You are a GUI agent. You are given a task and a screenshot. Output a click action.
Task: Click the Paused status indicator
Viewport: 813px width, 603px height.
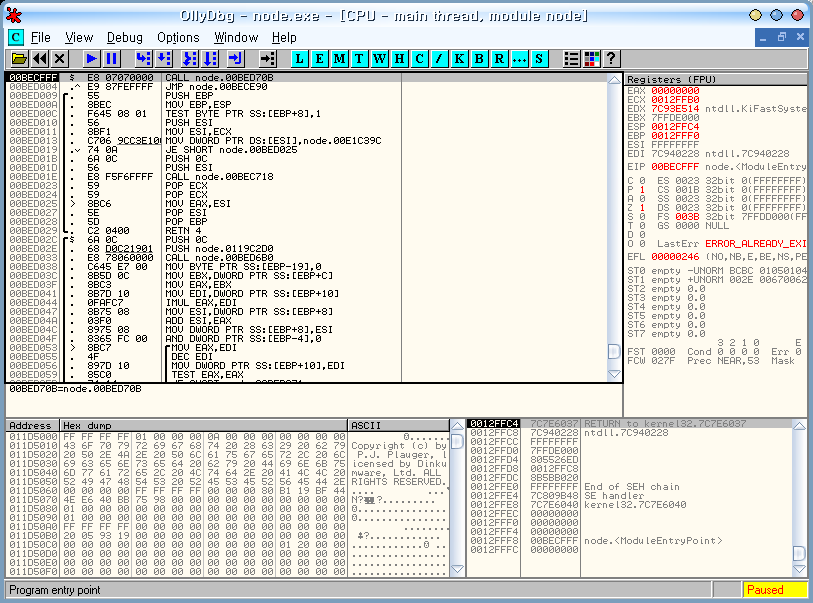click(x=775, y=590)
